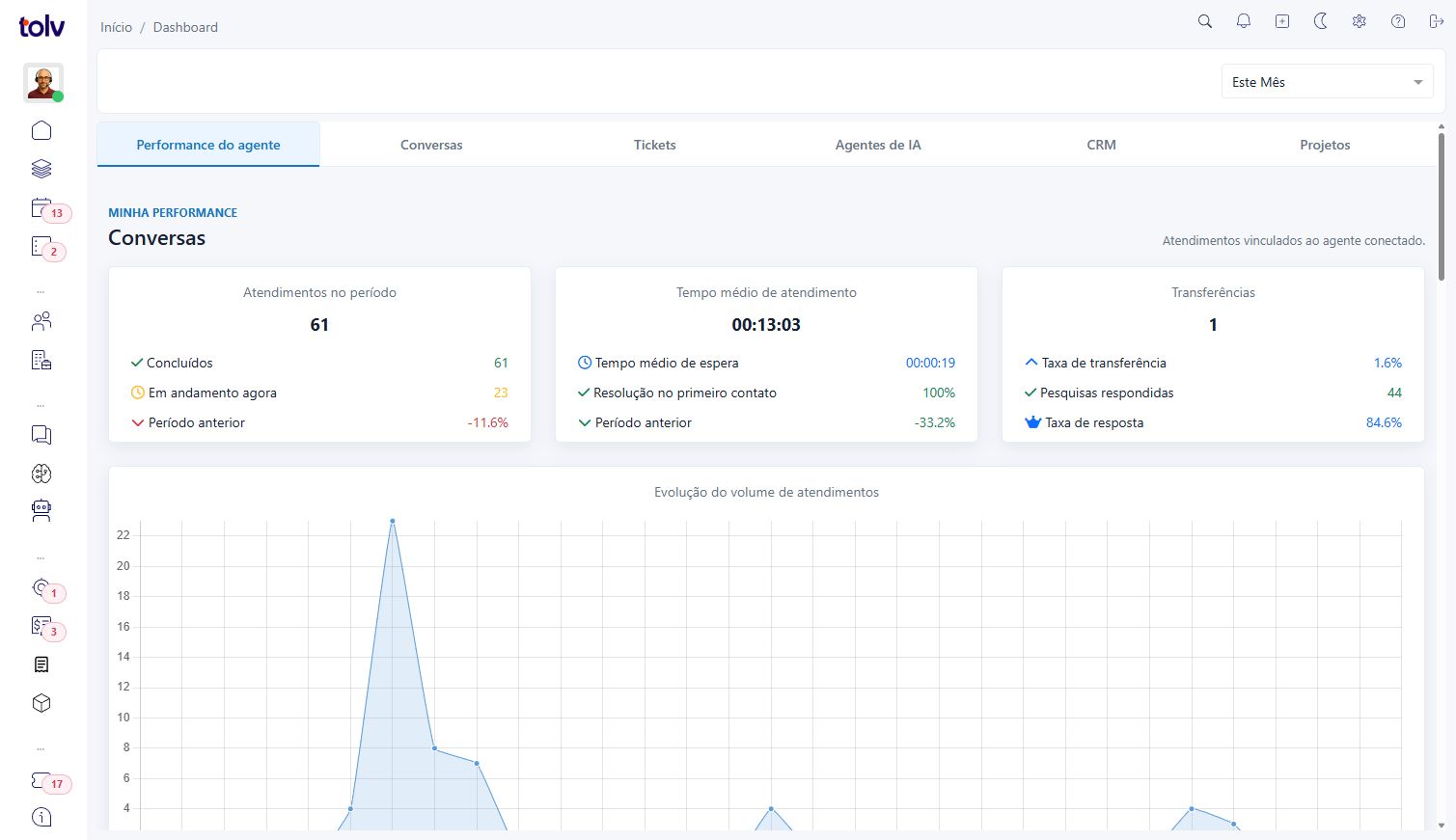Open the contacts people sidebar icon
Viewport: 1456px width, 840px height.
[x=41, y=321]
